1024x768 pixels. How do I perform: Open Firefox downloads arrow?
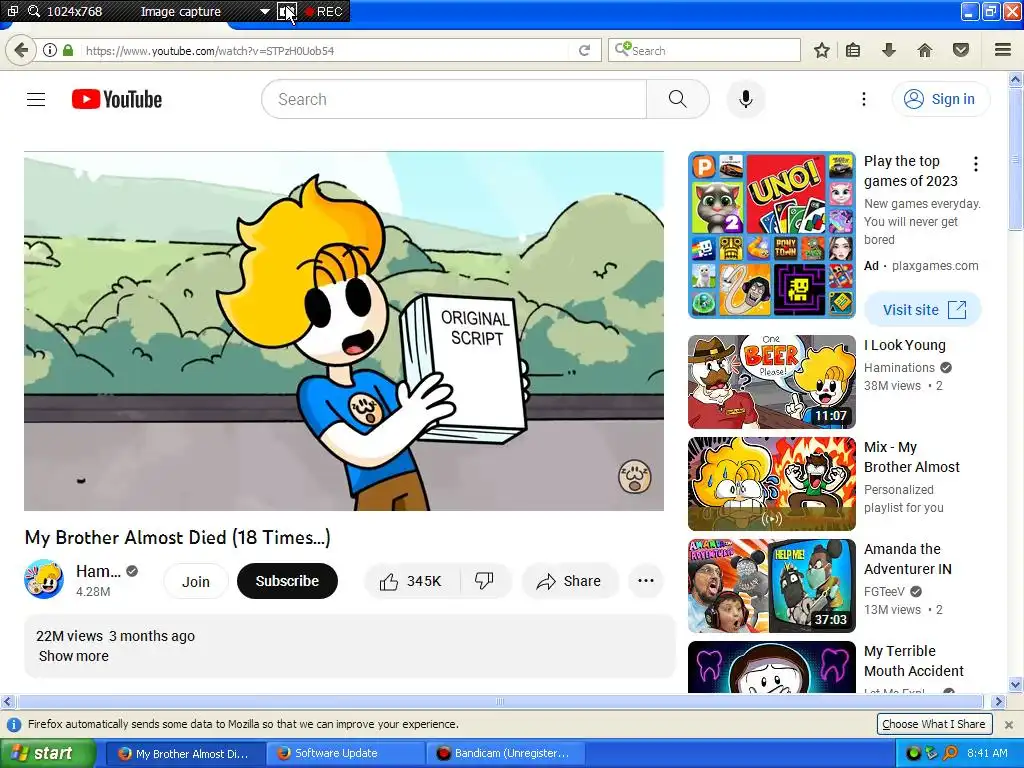point(889,50)
